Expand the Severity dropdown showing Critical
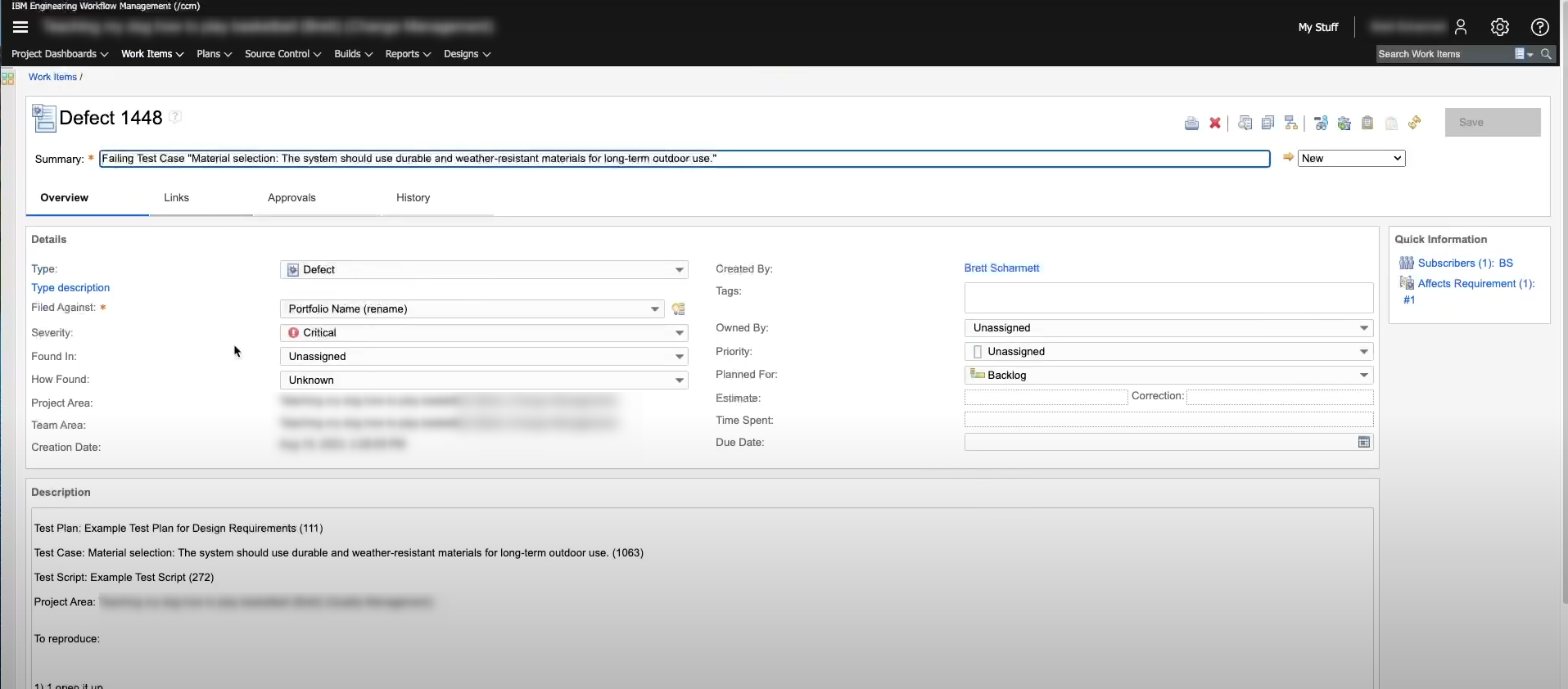 [x=679, y=333]
